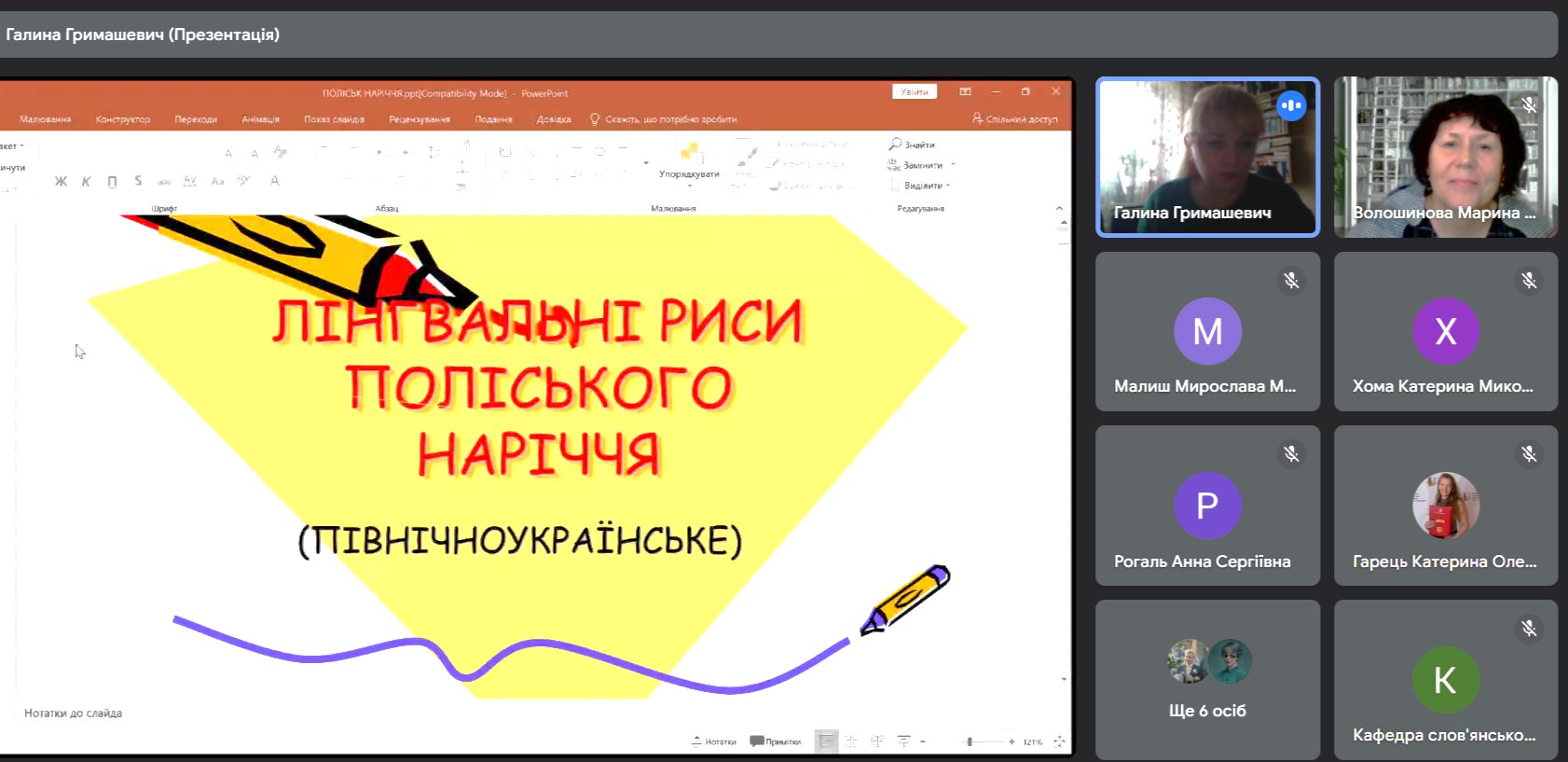Viewport: 1568px width, 762px height.
Task: Click the small pencil clipart on slide
Action: pyautogui.click(x=904, y=600)
